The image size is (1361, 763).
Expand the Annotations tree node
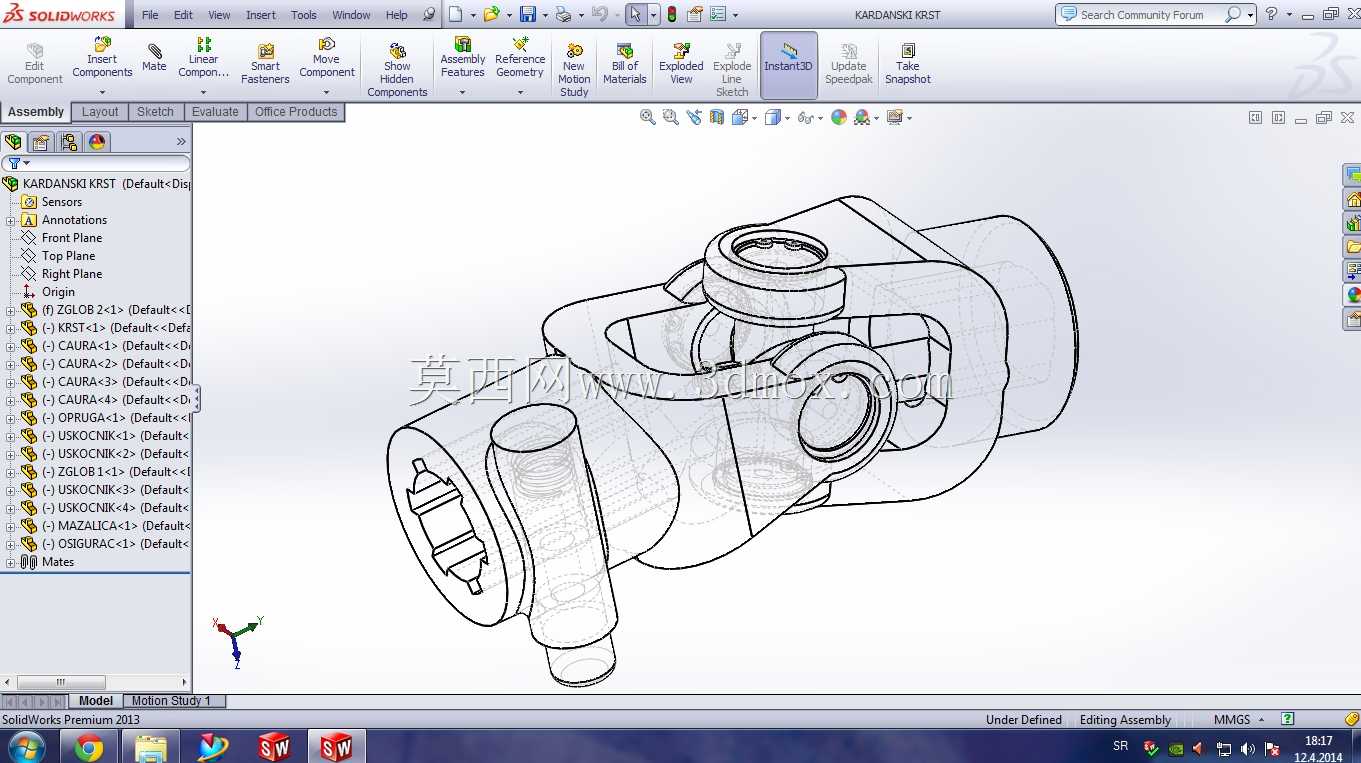tap(10, 220)
